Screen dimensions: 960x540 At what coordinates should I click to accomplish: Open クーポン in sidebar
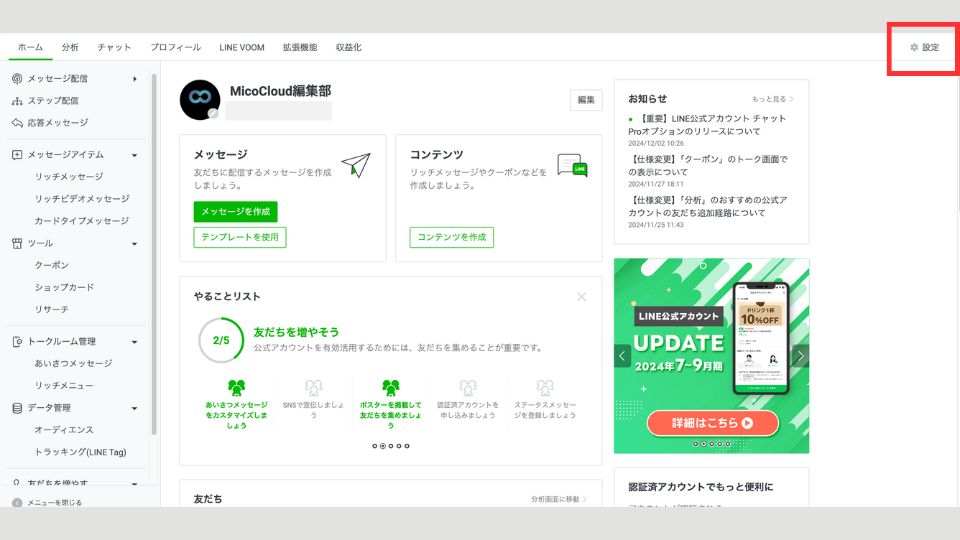tap(51, 265)
